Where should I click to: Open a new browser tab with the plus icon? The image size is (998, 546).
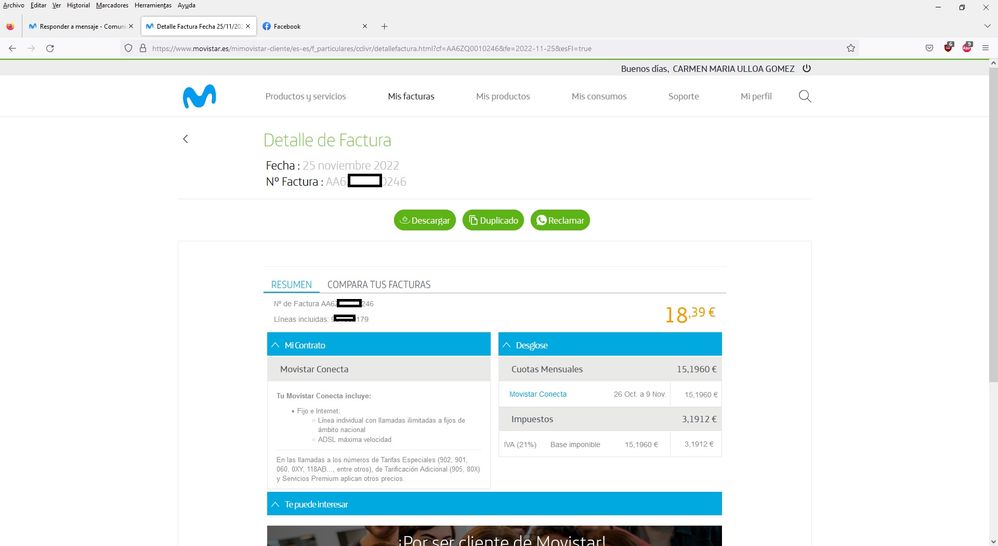coord(384,26)
